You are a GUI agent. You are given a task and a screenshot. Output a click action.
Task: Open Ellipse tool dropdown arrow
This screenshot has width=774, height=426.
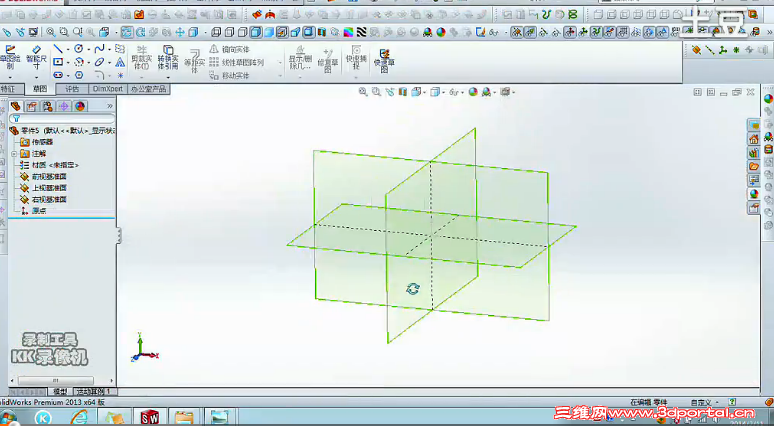pyautogui.click(x=109, y=63)
